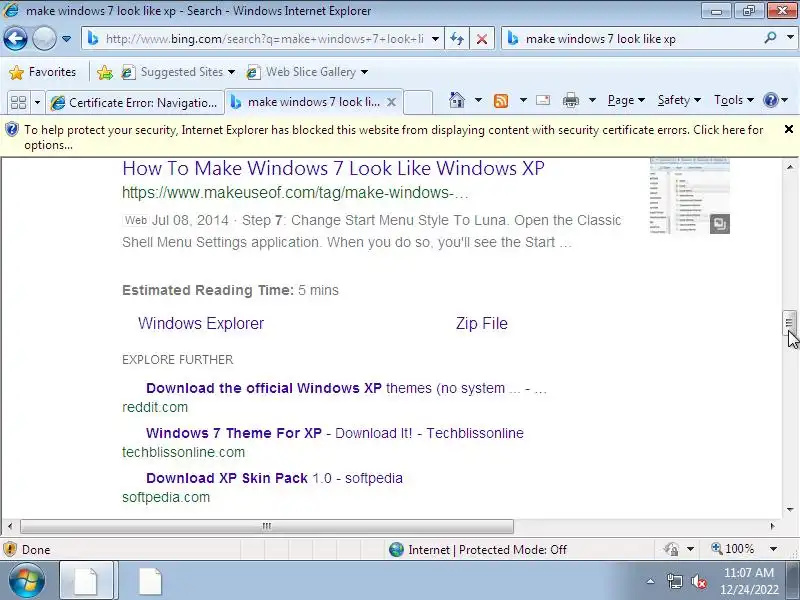800x600 pixels.
Task: Expand the Print dropdown arrow
Action: pyautogui.click(x=592, y=100)
